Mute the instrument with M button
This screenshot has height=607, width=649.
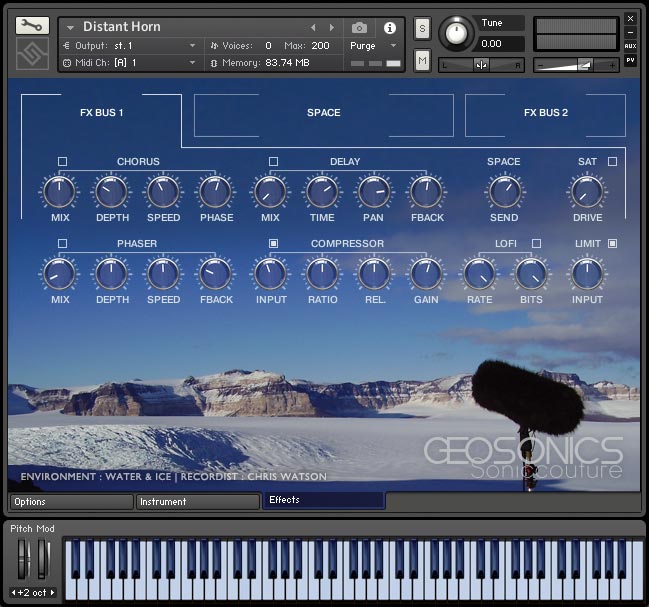point(422,62)
